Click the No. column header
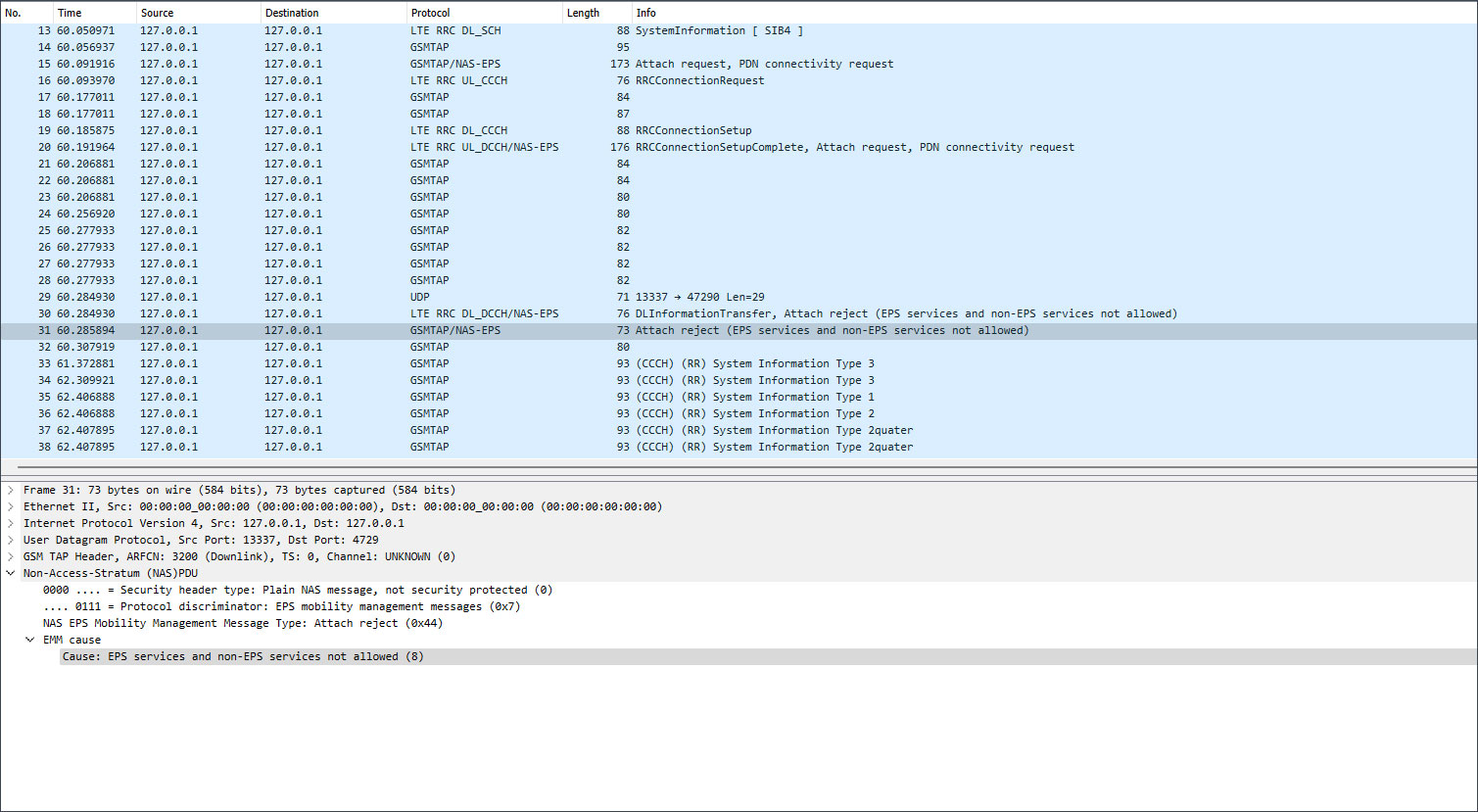Screen dimensions: 1478x812 tap(14, 12)
